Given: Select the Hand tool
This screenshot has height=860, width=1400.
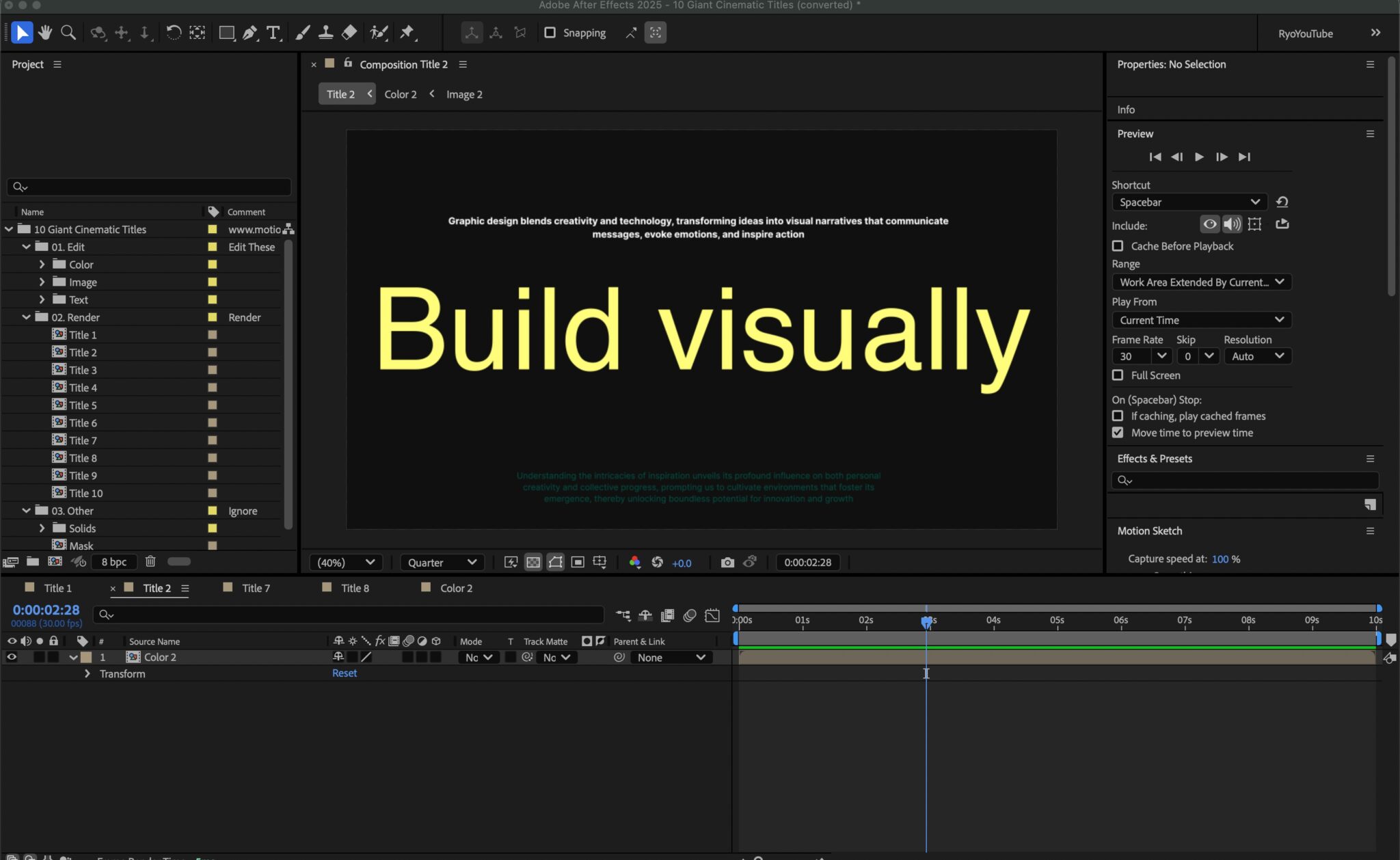Looking at the screenshot, I should (45, 32).
